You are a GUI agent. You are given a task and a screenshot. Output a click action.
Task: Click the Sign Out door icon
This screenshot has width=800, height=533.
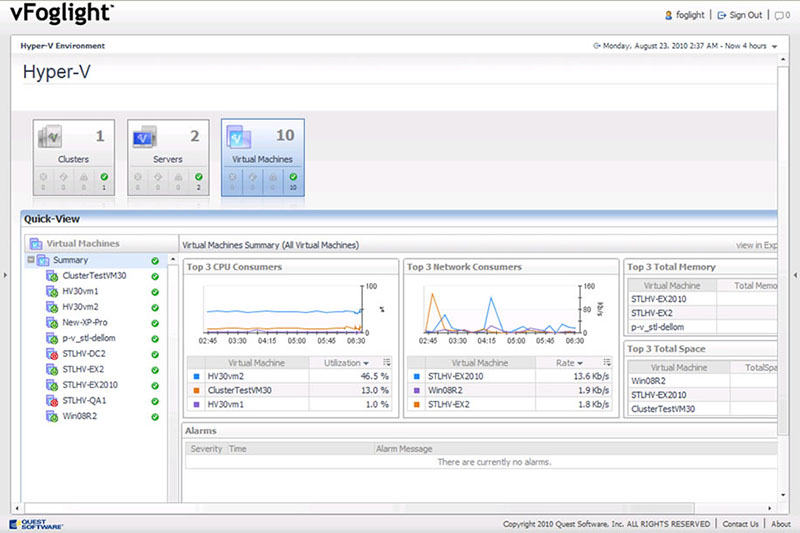[x=722, y=15]
